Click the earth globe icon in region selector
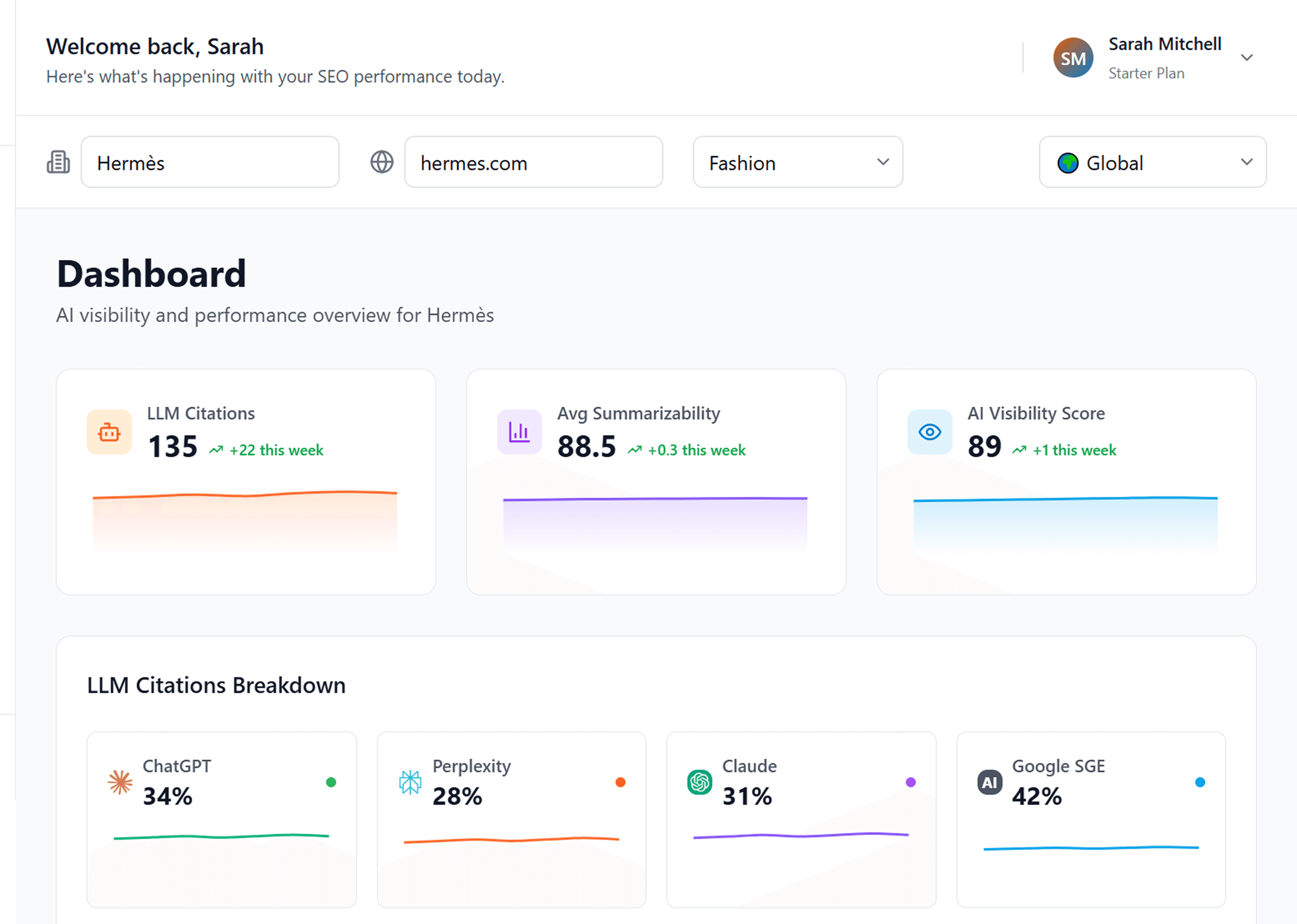Viewport: 1297px width, 924px height. pos(1068,163)
